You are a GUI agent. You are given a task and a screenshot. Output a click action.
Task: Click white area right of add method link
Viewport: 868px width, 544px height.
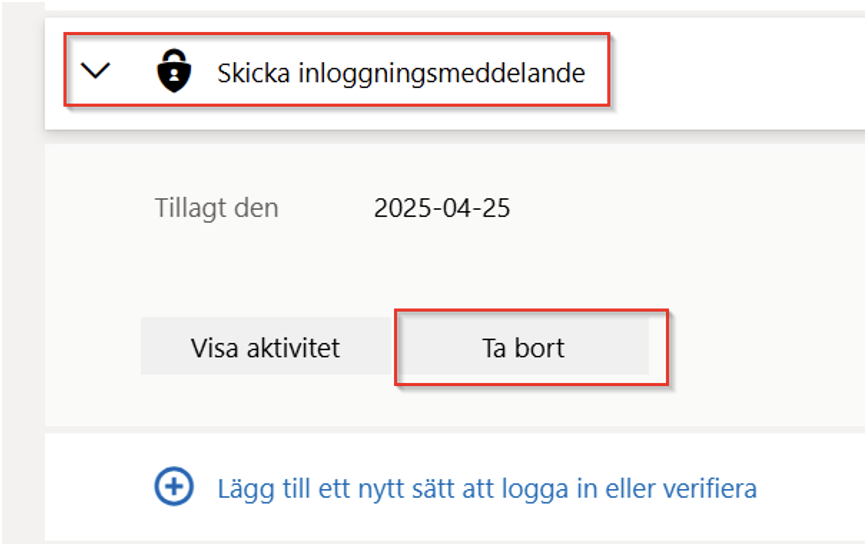point(811,487)
